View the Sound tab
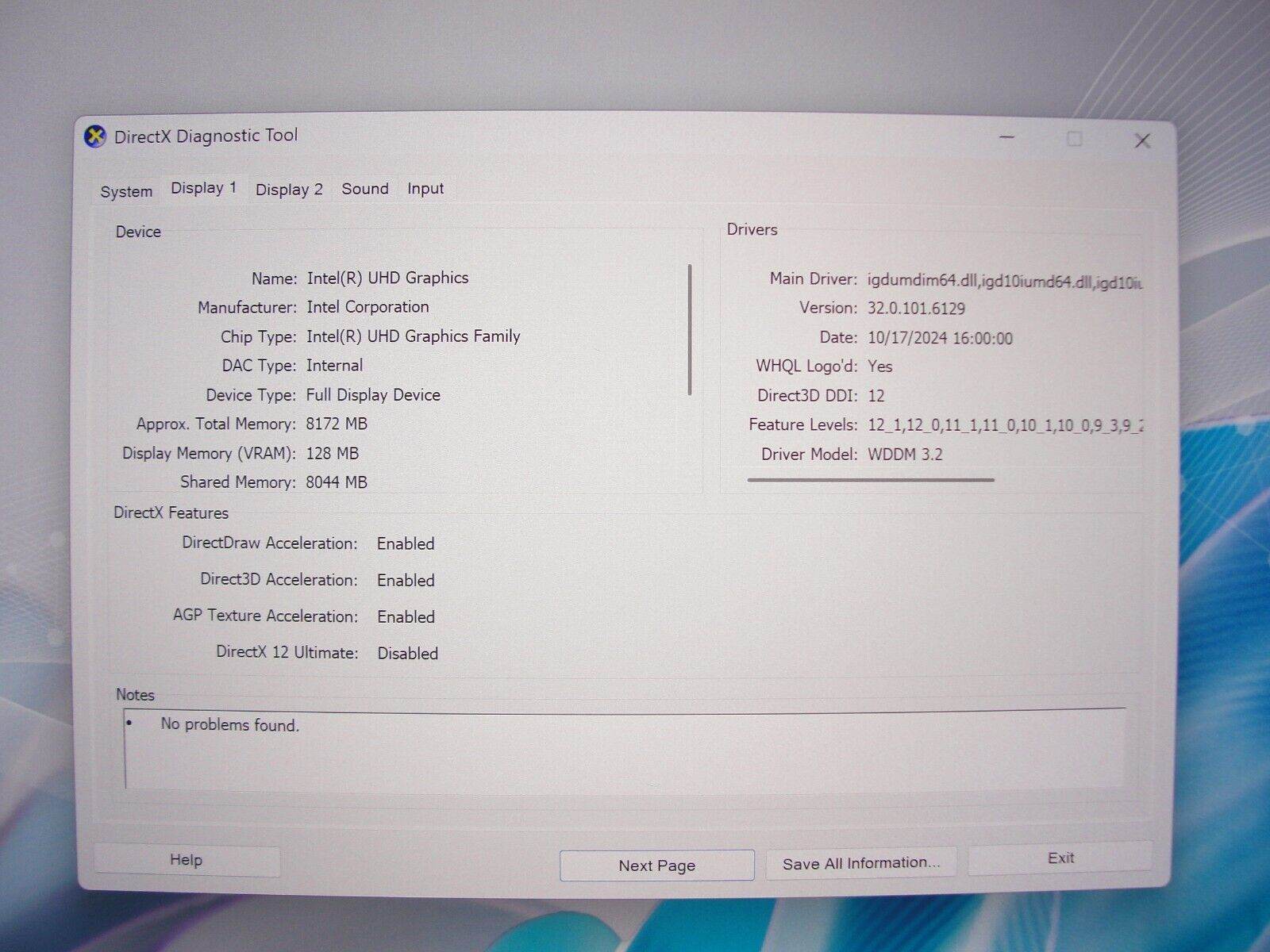 [x=364, y=188]
